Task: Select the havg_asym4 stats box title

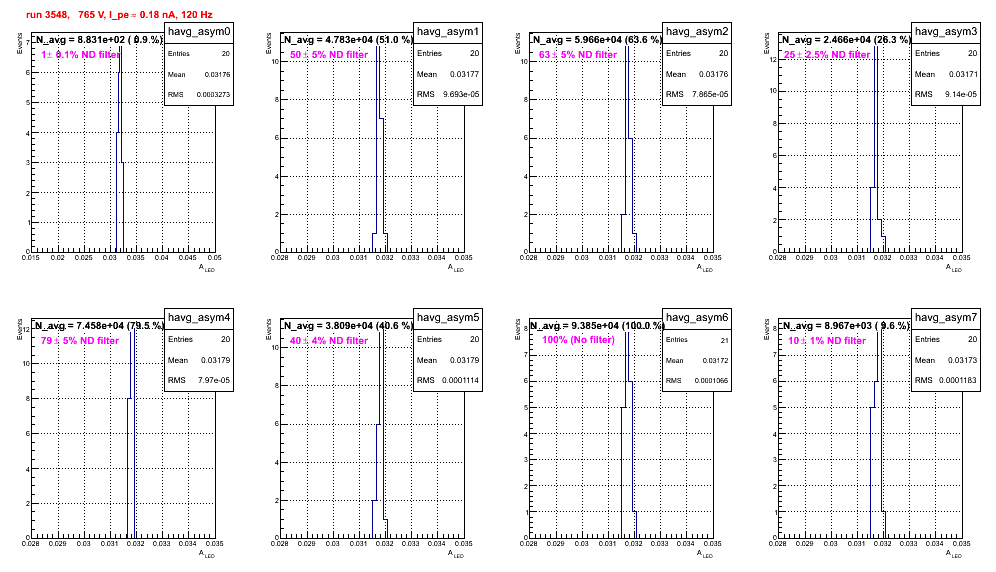Action: tap(199, 317)
